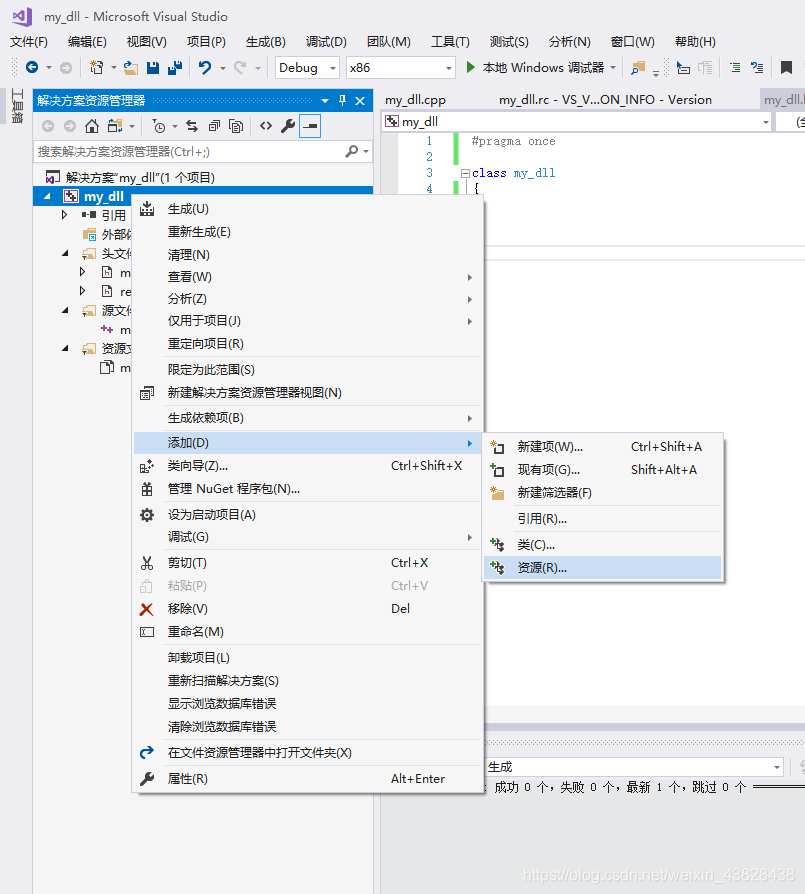Select 移除(V) in the context menu
The image size is (805, 894).
click(x=307, y=608)
